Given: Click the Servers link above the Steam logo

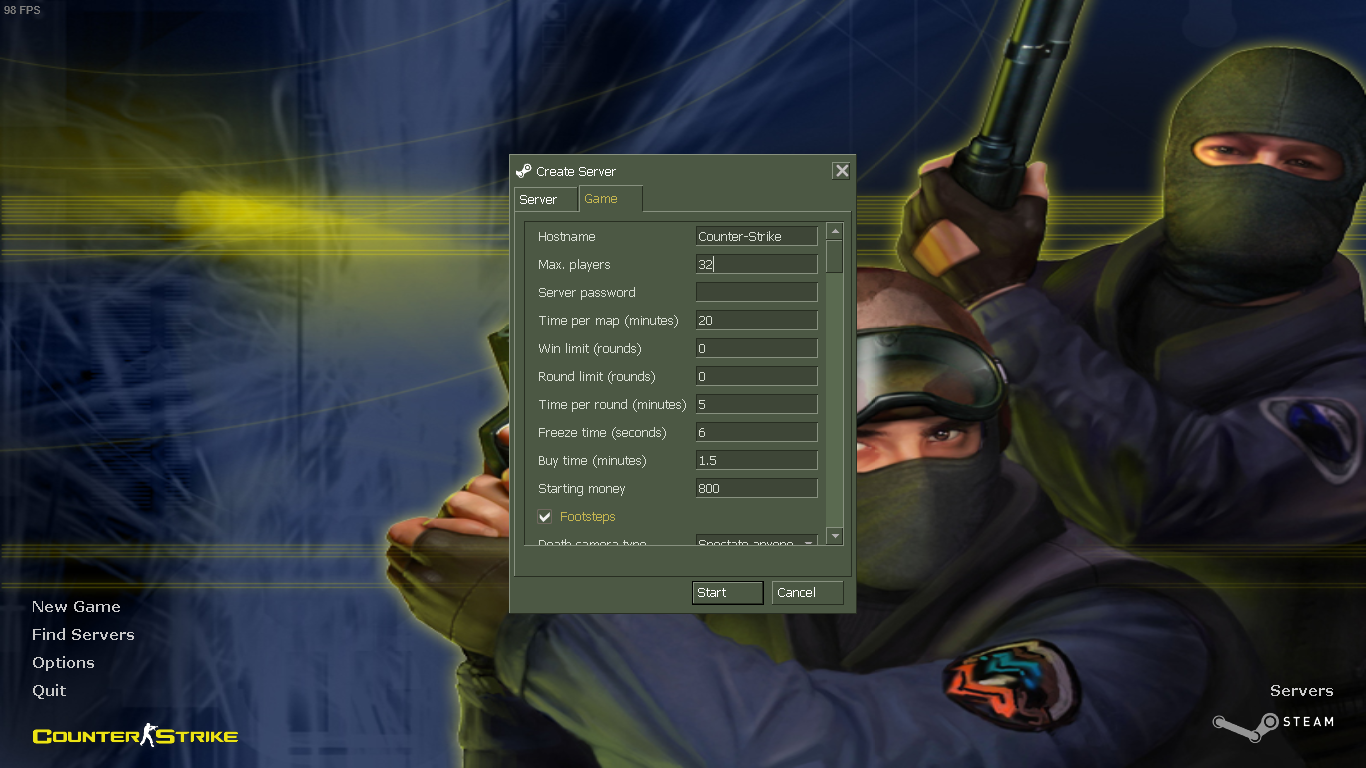Looking at the screenshot, I should [1301, 691].
